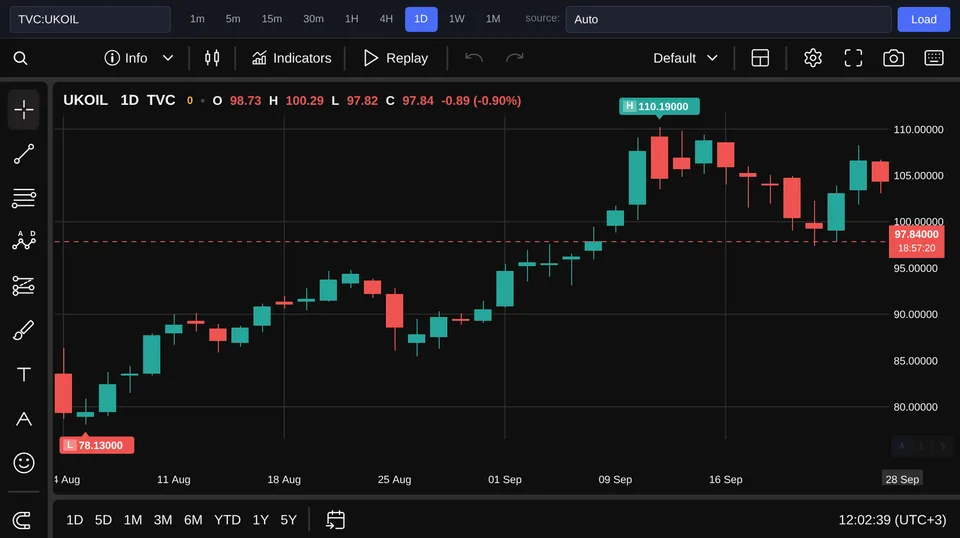Change the candlestick chart type
This screenshot has height=538, width=960.
pyautogui.click(x=212, y=58)
